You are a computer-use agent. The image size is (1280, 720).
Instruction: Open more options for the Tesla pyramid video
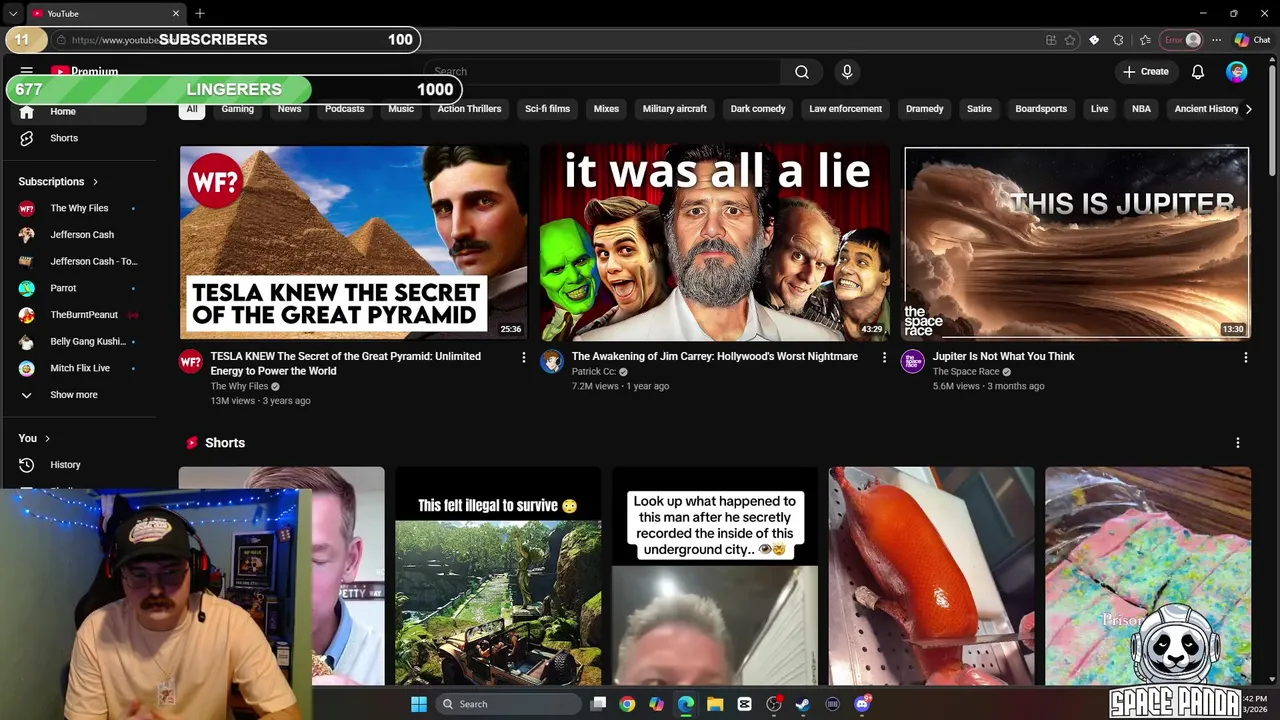523,357
